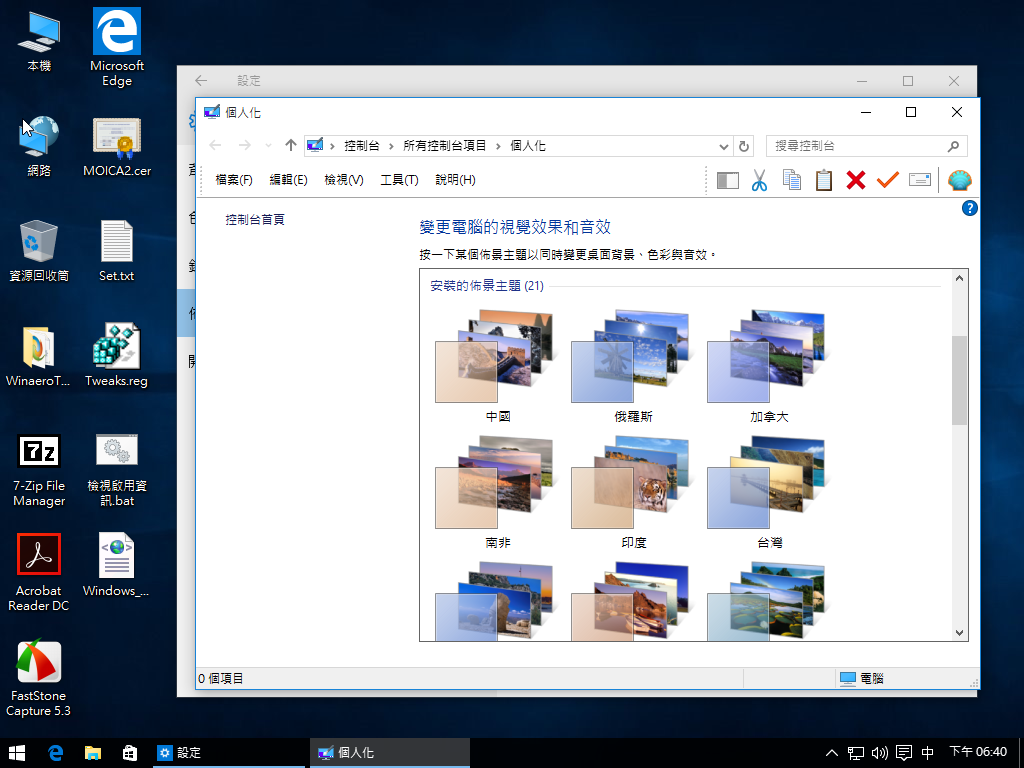
Task: Click the Cut scissors toolbar icon
Action: [x=759, y=180]
